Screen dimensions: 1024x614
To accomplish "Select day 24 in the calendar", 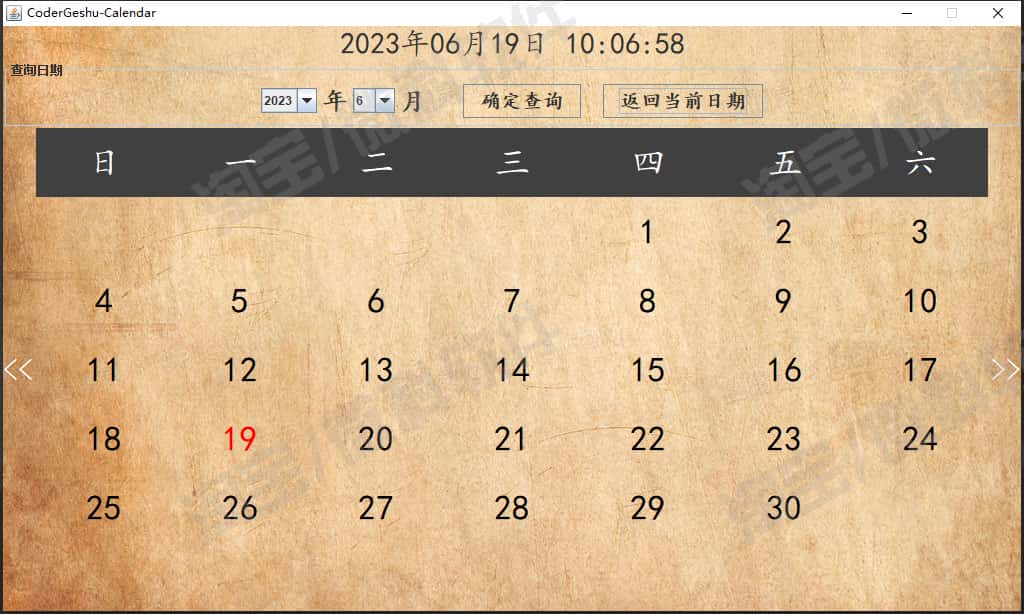I will click(x=920, y=439).
